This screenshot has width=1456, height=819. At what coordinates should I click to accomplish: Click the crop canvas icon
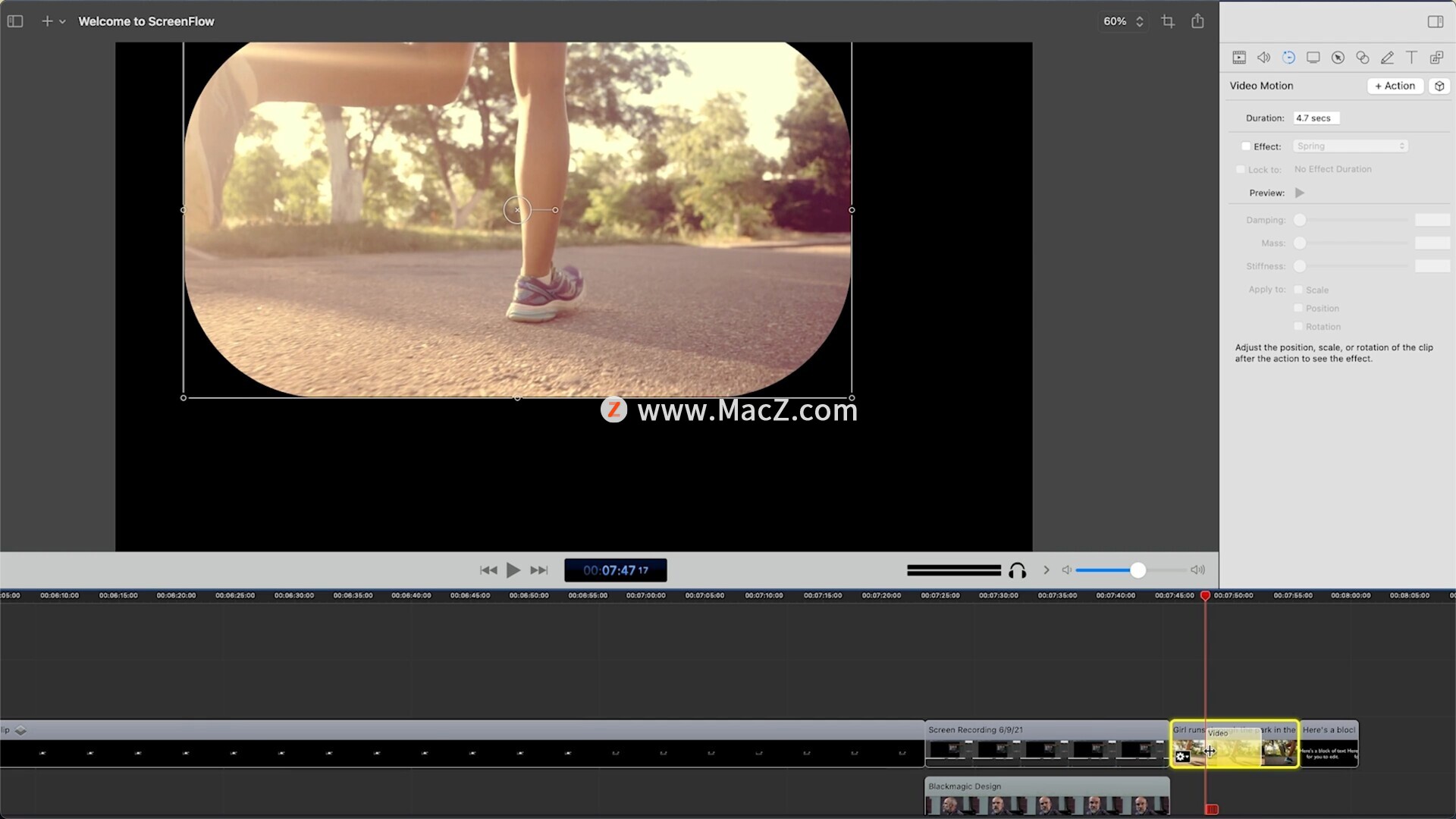coord(1168,21)
